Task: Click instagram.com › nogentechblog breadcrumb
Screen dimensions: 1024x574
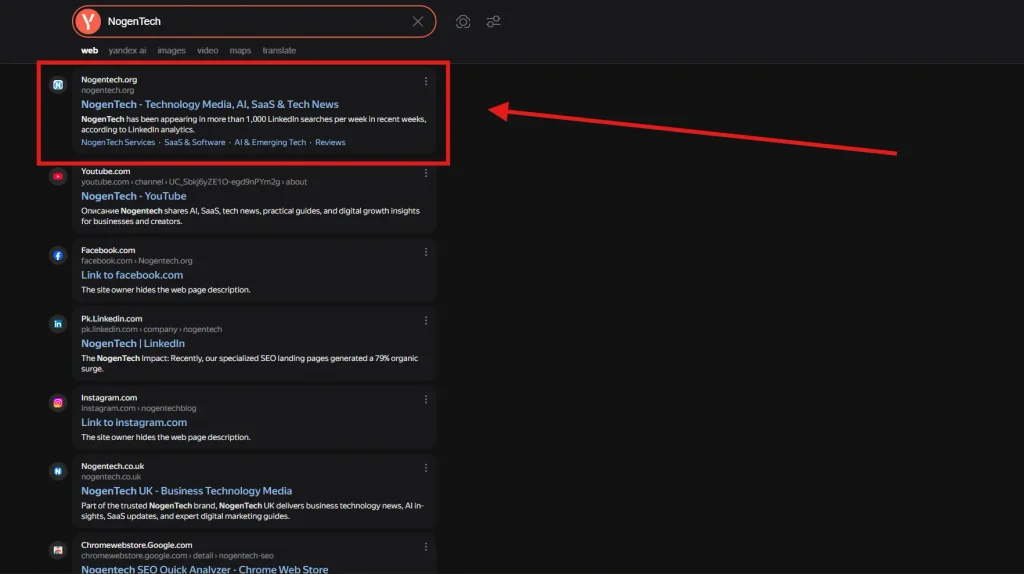Action: pos(138,408)
